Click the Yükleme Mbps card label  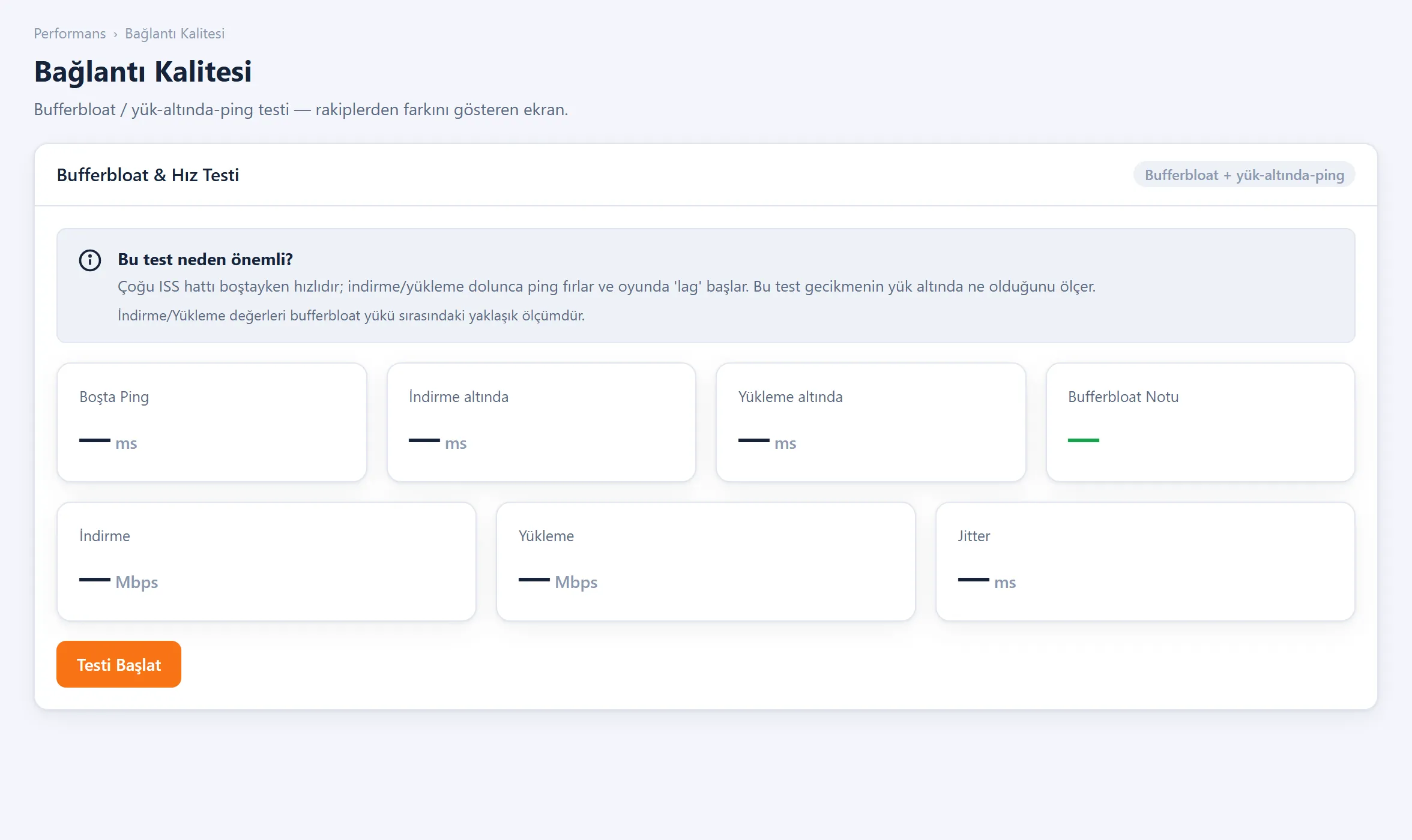click(546, 536)
